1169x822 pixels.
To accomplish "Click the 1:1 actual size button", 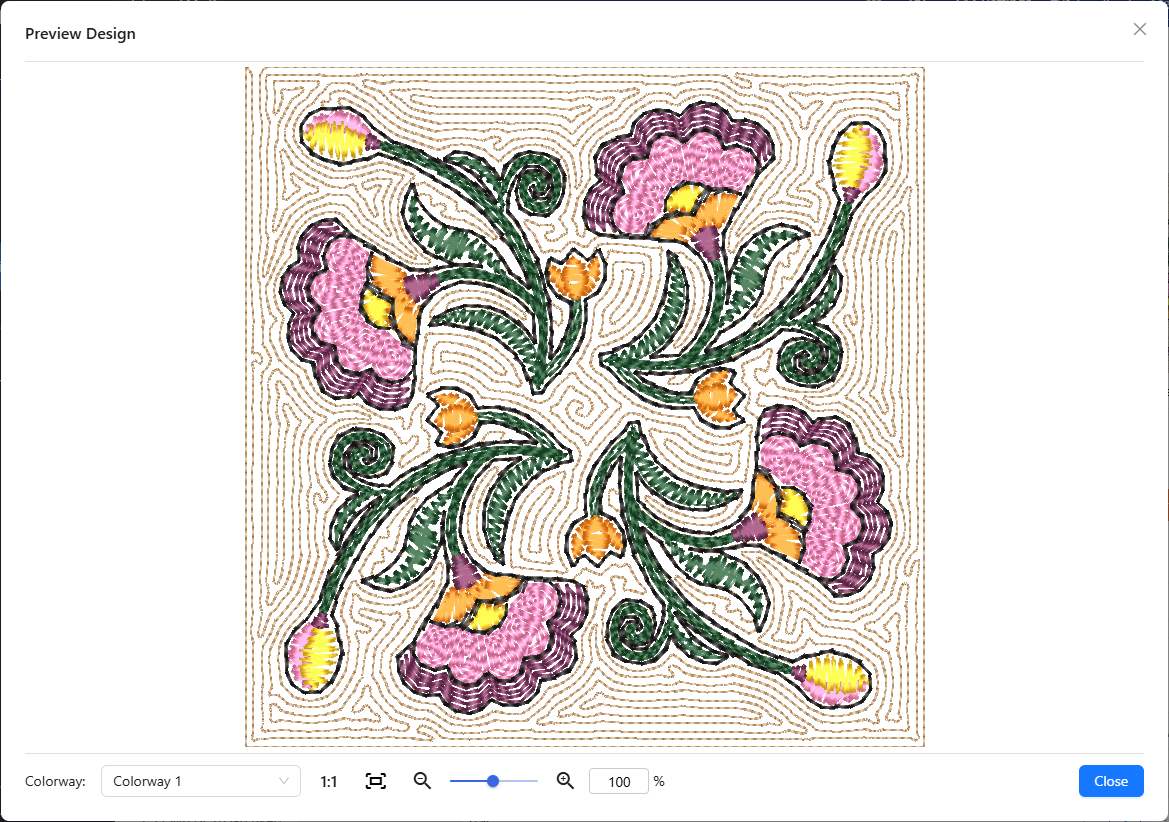I will 328,781.
